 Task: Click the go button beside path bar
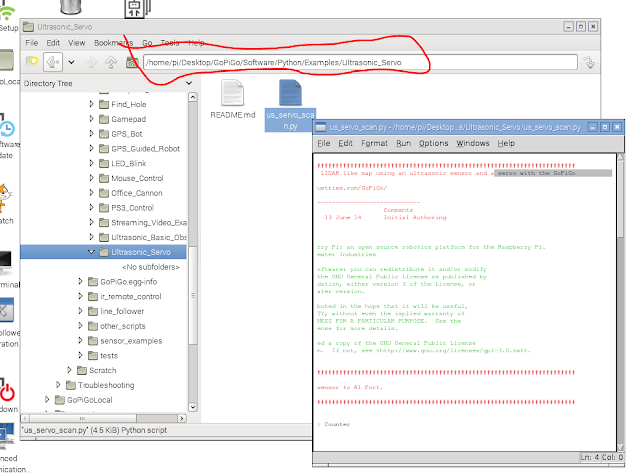coord(589,62)
